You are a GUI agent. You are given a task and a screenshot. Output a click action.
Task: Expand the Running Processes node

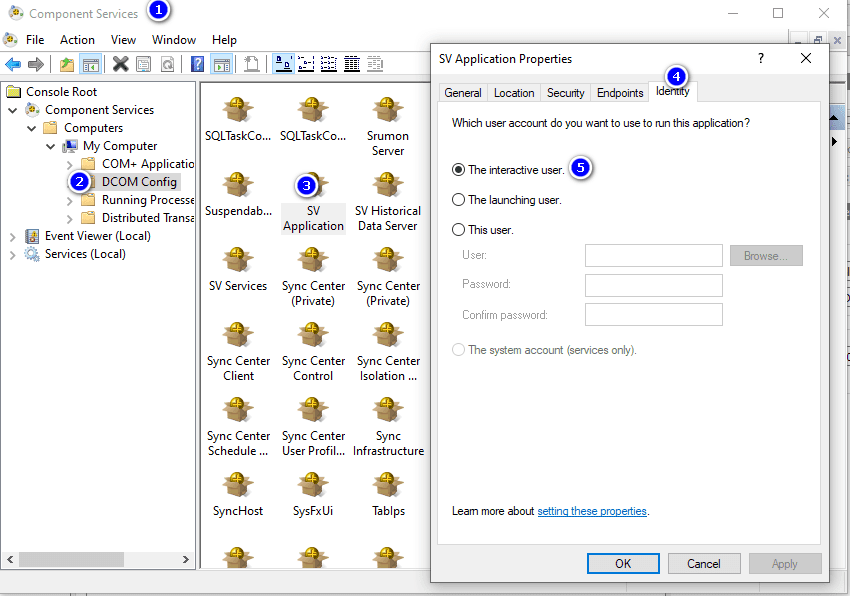(69, 201)
